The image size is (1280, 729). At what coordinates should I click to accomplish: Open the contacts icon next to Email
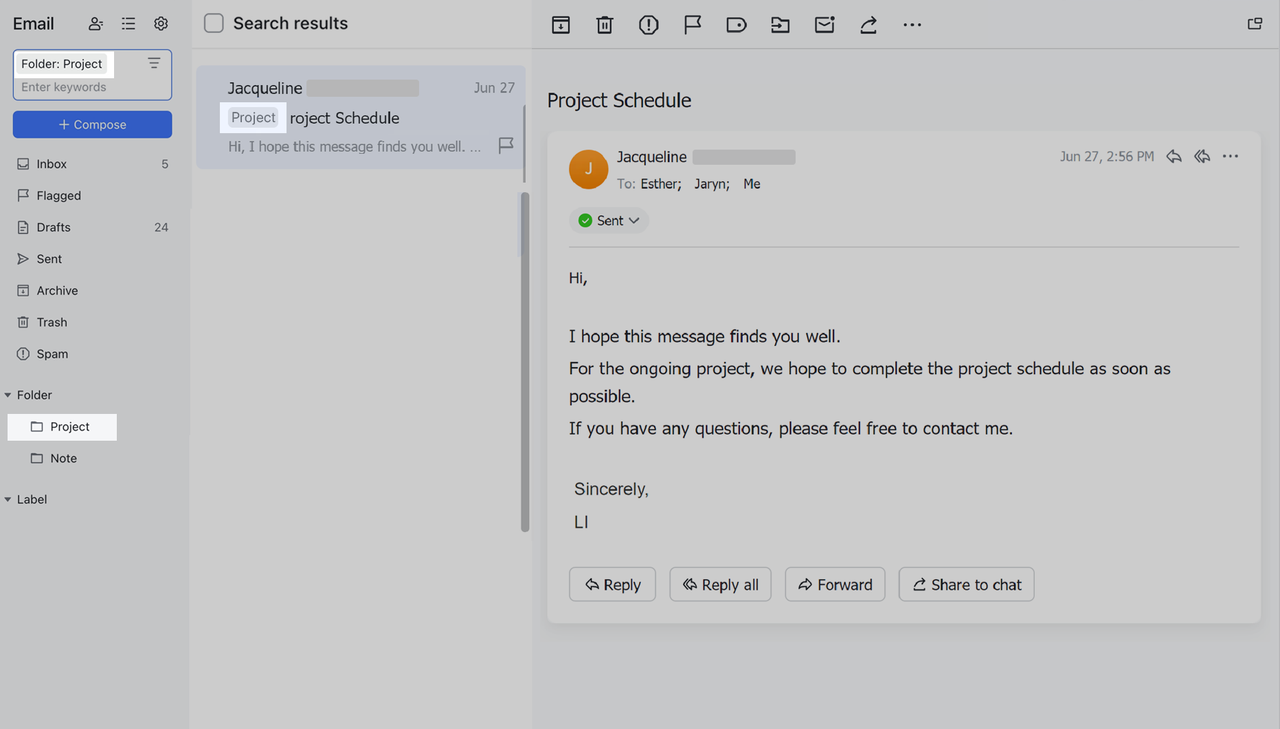(95, 23)
